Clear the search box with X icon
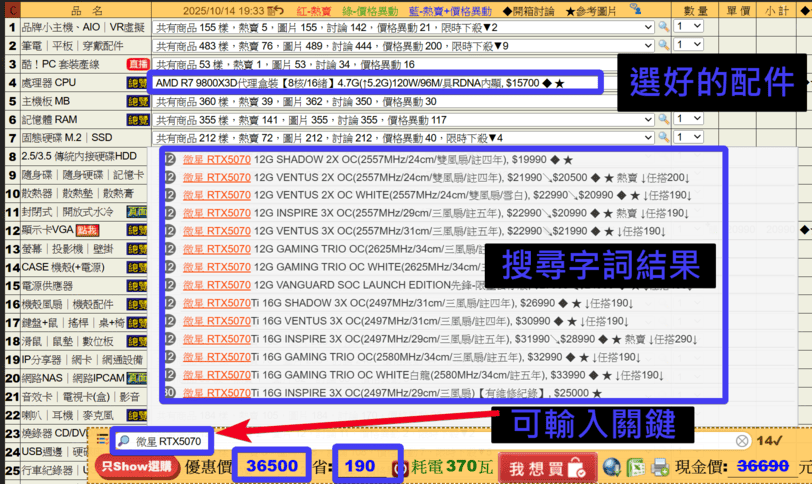 [x=742, y=441]
